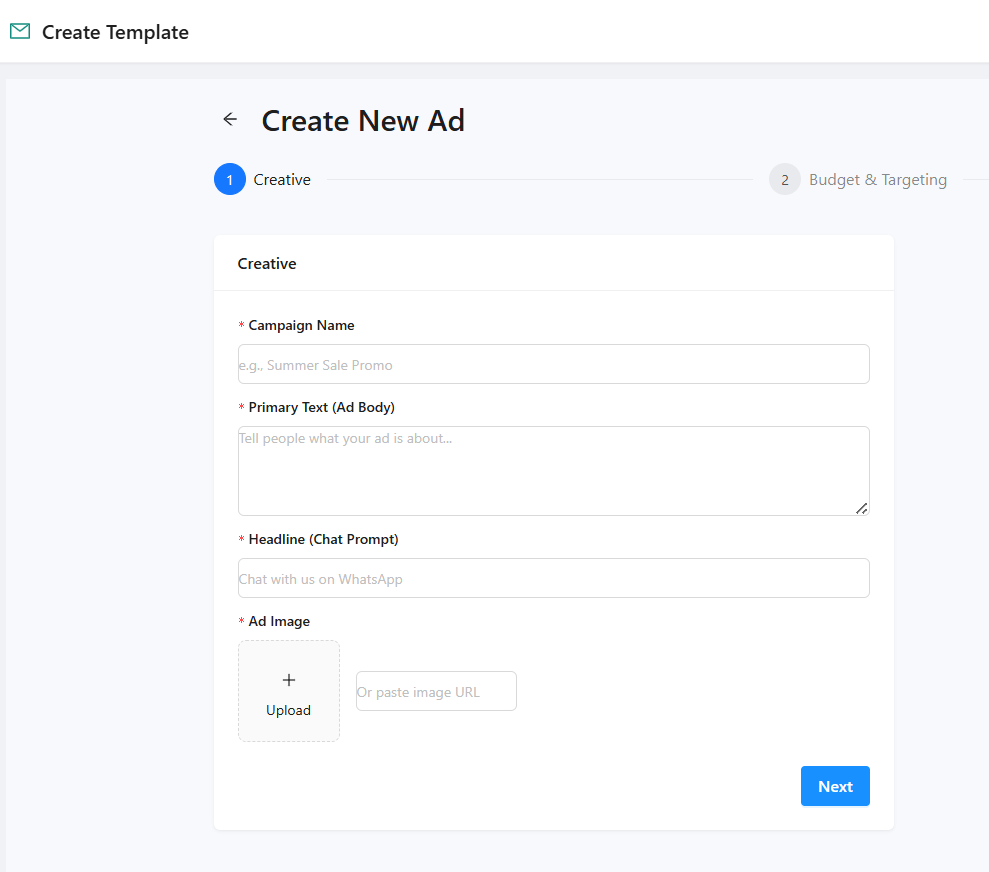Click the Campaign Name label
This screenshot has height=872, width=989.
(301, 326)
